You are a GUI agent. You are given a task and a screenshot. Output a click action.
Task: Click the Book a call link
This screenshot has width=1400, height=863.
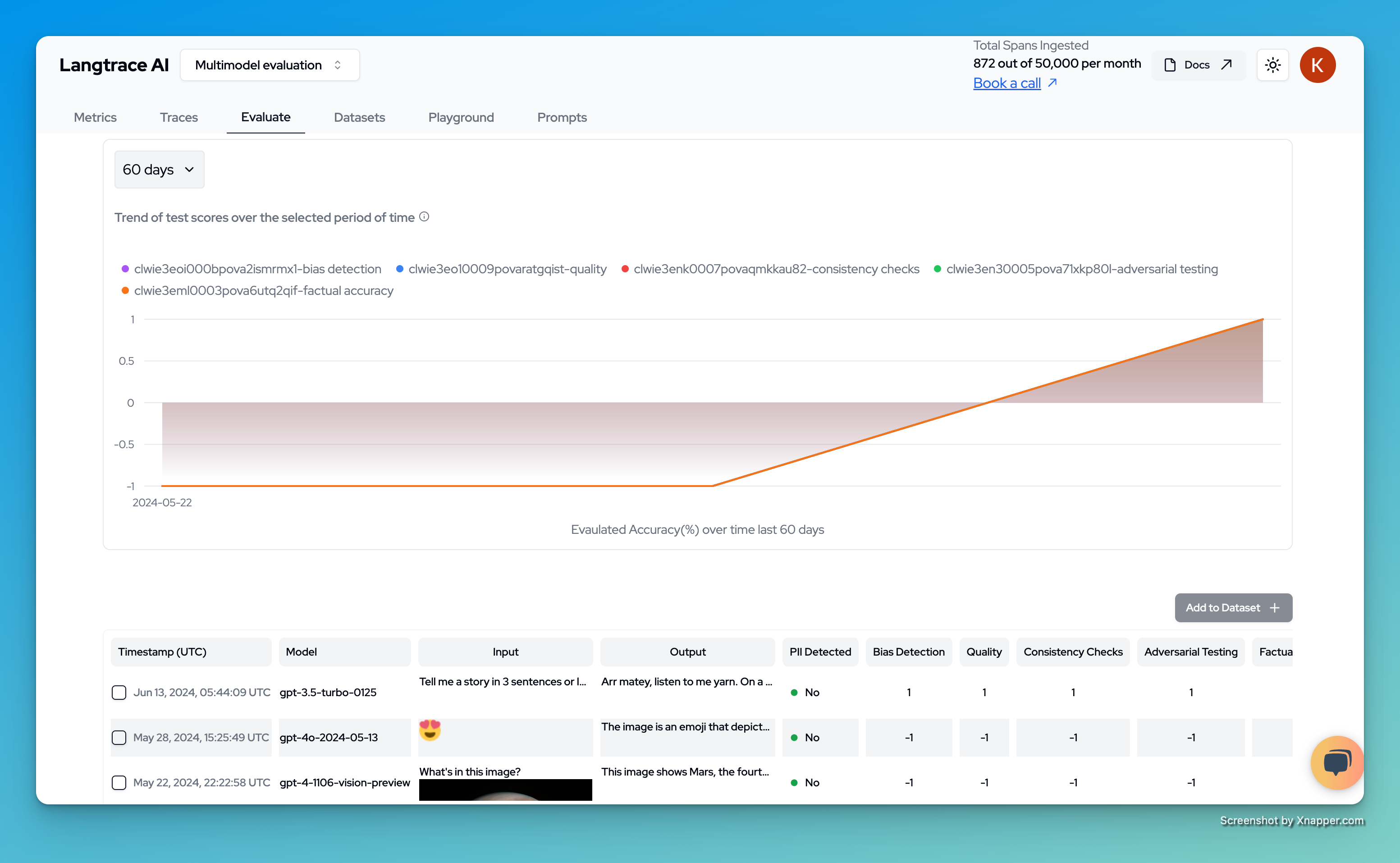tap(1007, 83)
